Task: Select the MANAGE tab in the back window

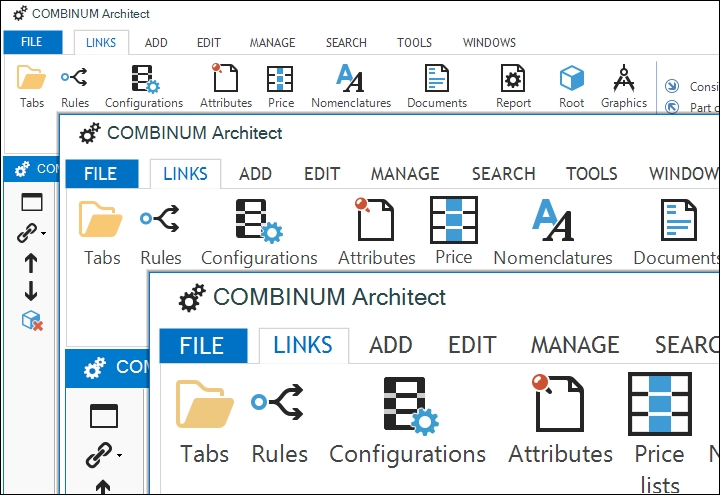Action: click(x=272, y=43)
